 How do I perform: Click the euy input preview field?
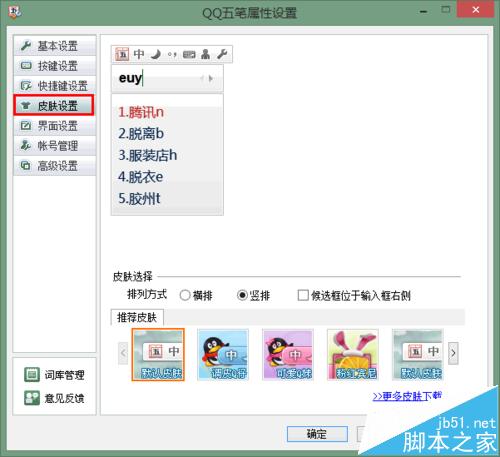167,79
